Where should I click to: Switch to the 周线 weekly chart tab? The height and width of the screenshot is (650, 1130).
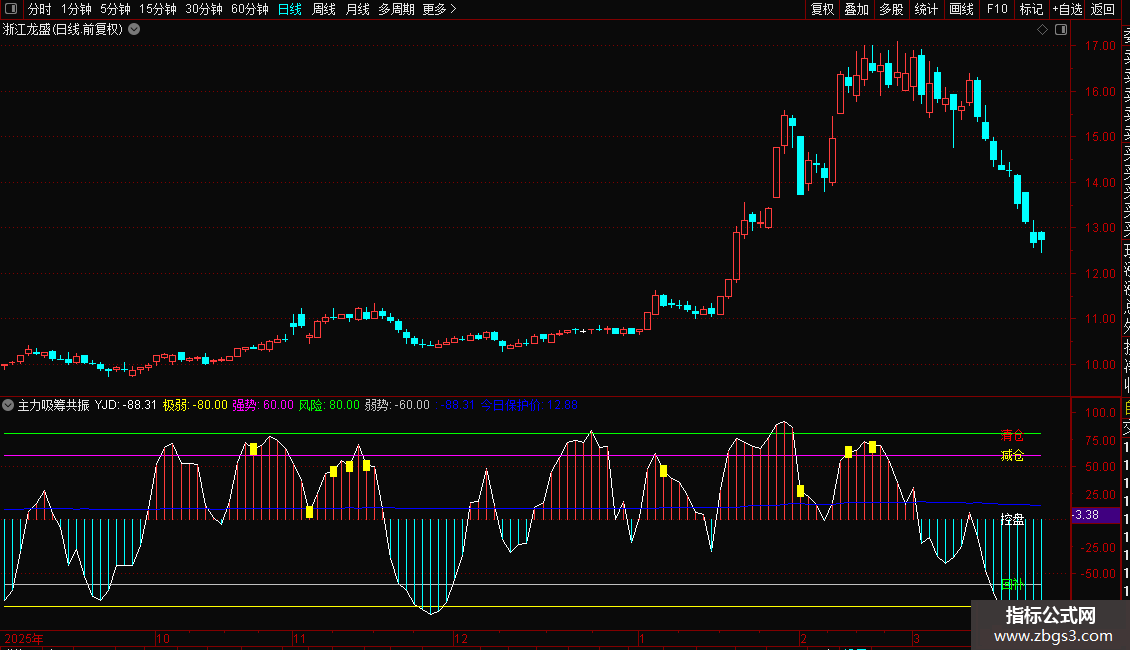pos(324,10)
